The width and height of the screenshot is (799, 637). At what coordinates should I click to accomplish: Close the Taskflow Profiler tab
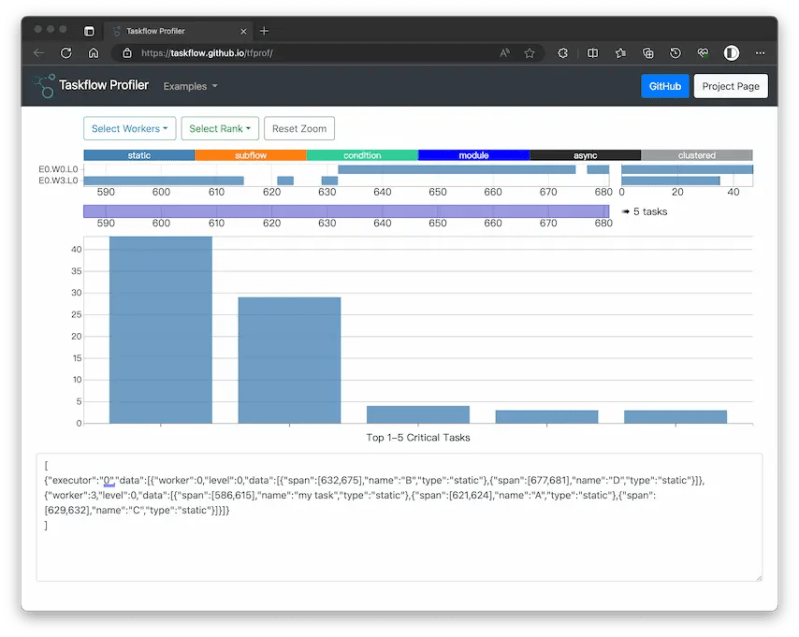(x=244, y=32)
